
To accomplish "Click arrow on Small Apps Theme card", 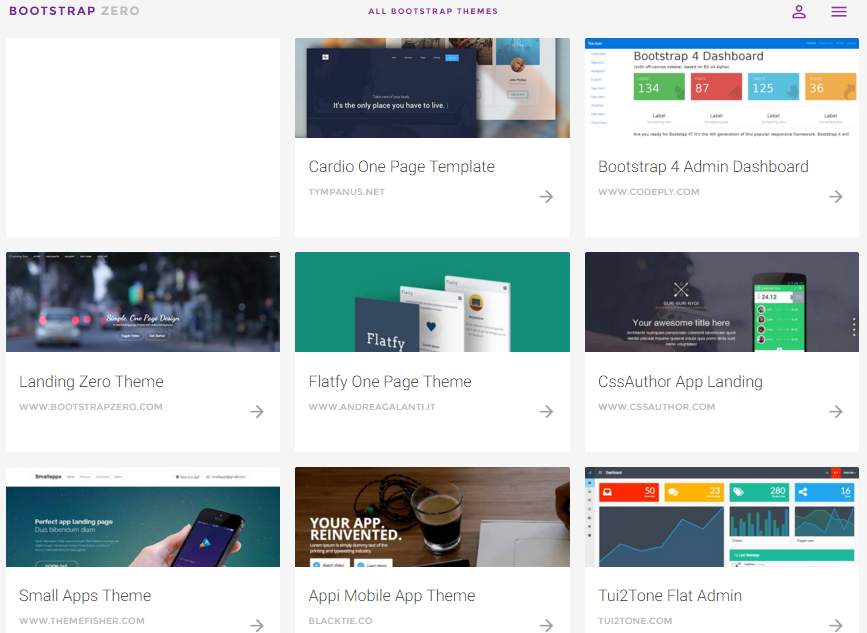I will 257,625.
